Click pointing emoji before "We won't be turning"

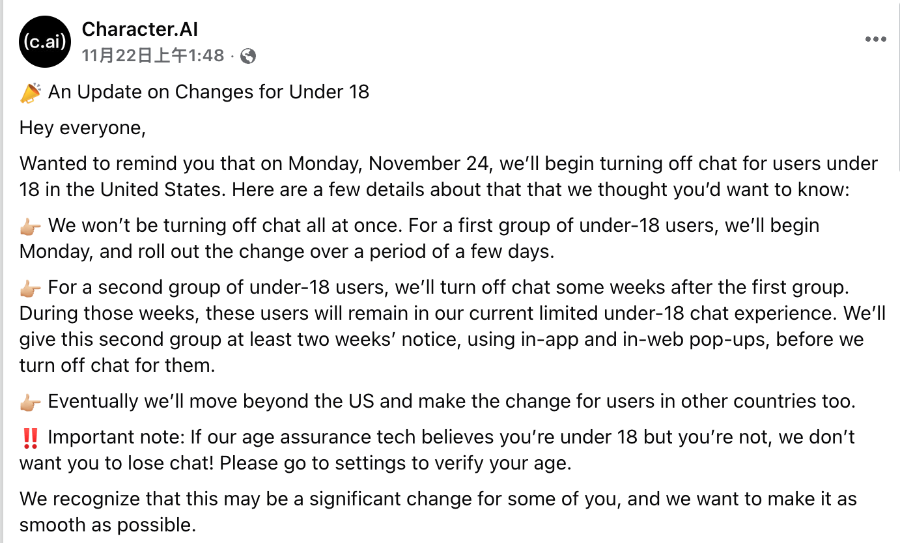[x=30, y=226]
